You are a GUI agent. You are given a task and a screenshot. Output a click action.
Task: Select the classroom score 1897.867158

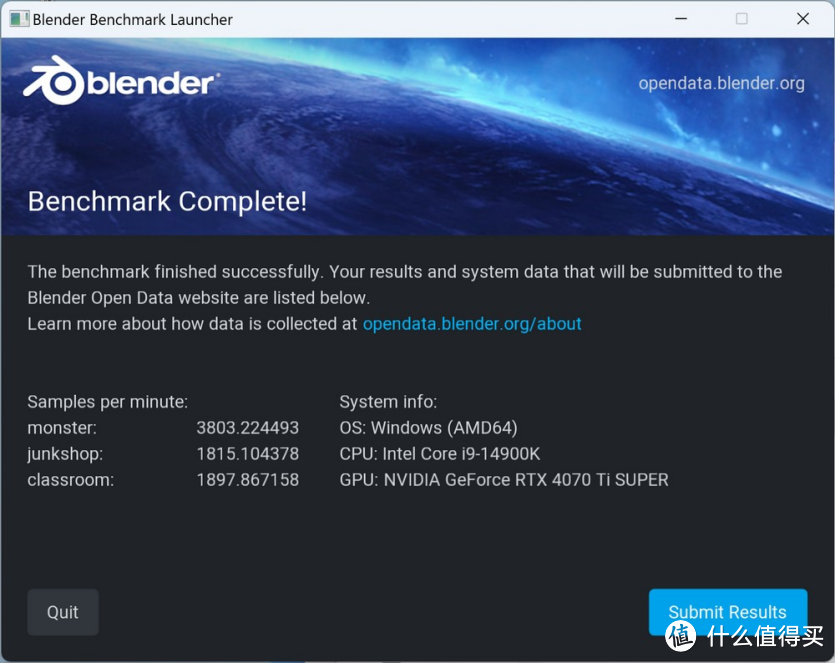[x=248, y=480]
